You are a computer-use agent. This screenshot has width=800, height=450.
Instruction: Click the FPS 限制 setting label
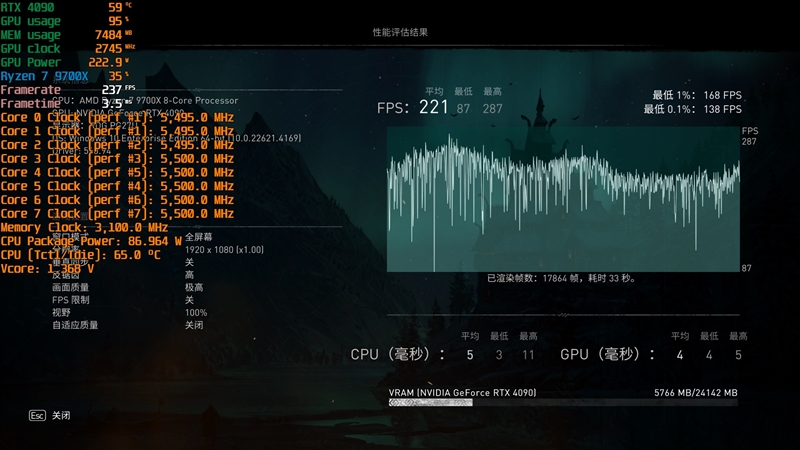[70, 300]
